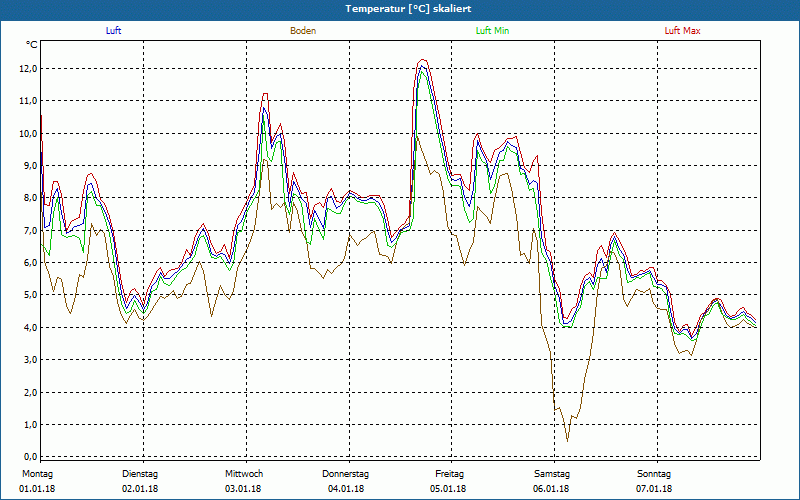800x500 pixels.
Task: Click the 'Donnerstag' day label
Action: pos(345,474)
